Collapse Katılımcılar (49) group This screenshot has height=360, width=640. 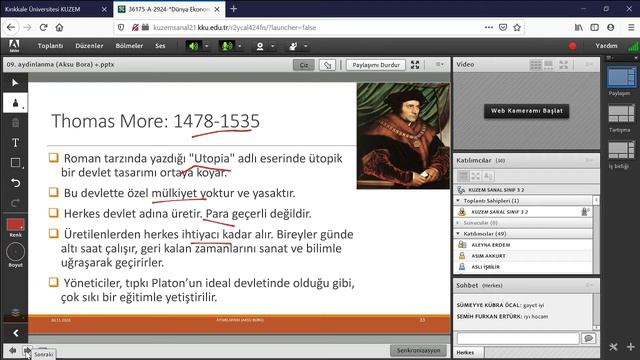coord(458,234)
